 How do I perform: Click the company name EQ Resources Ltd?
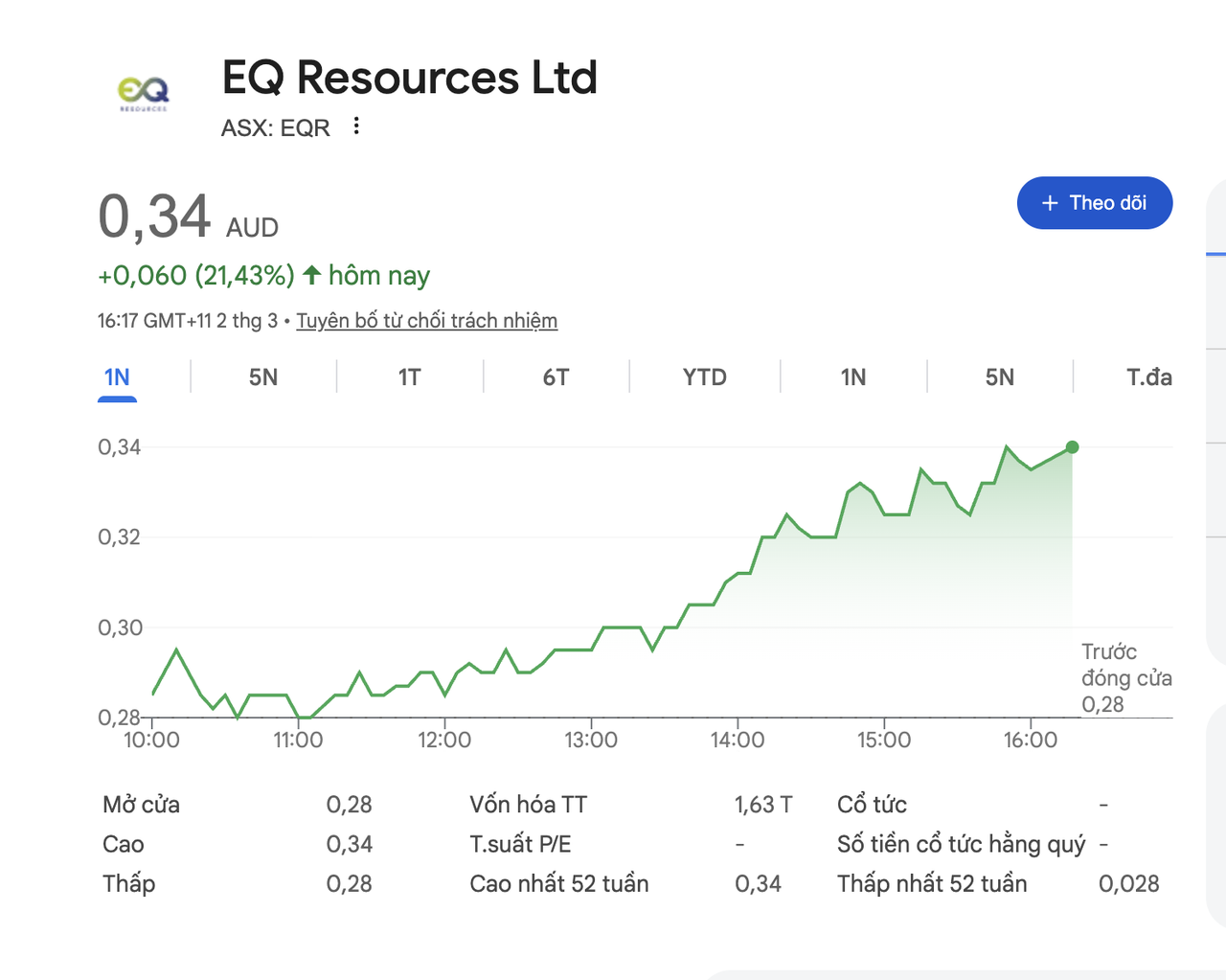point(410,78)
